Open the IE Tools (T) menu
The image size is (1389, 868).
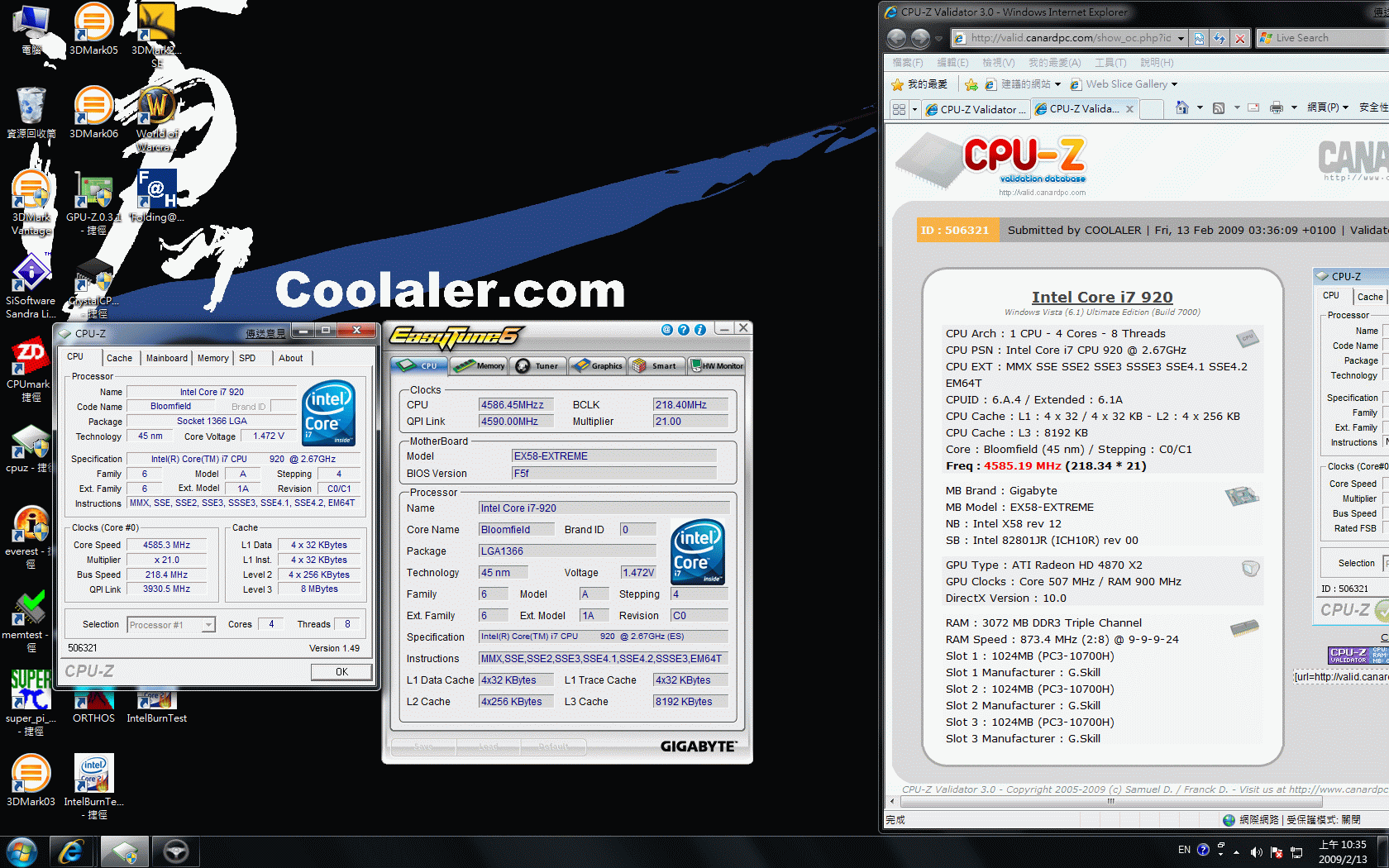coord(1110,63)
